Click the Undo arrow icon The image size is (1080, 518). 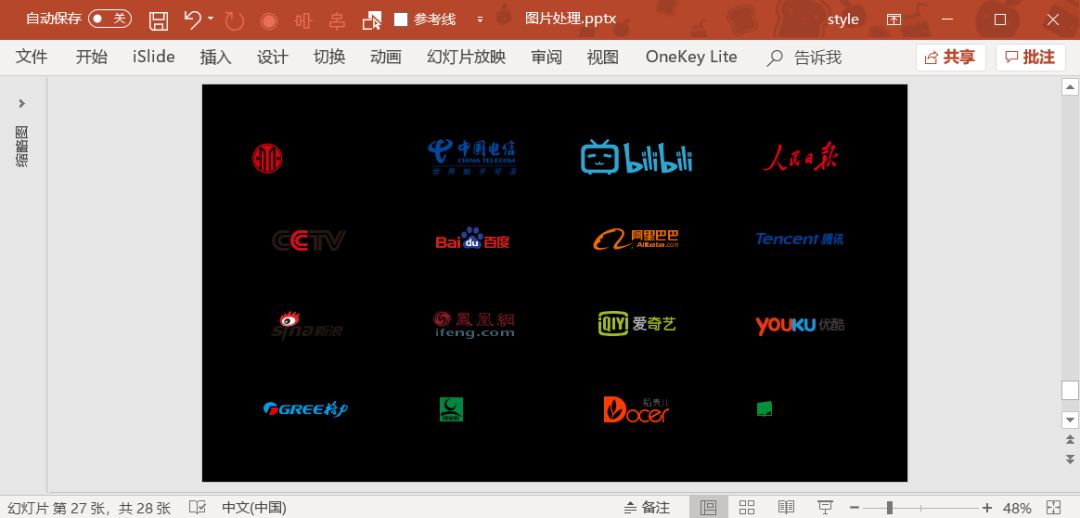tap(193, 19)
